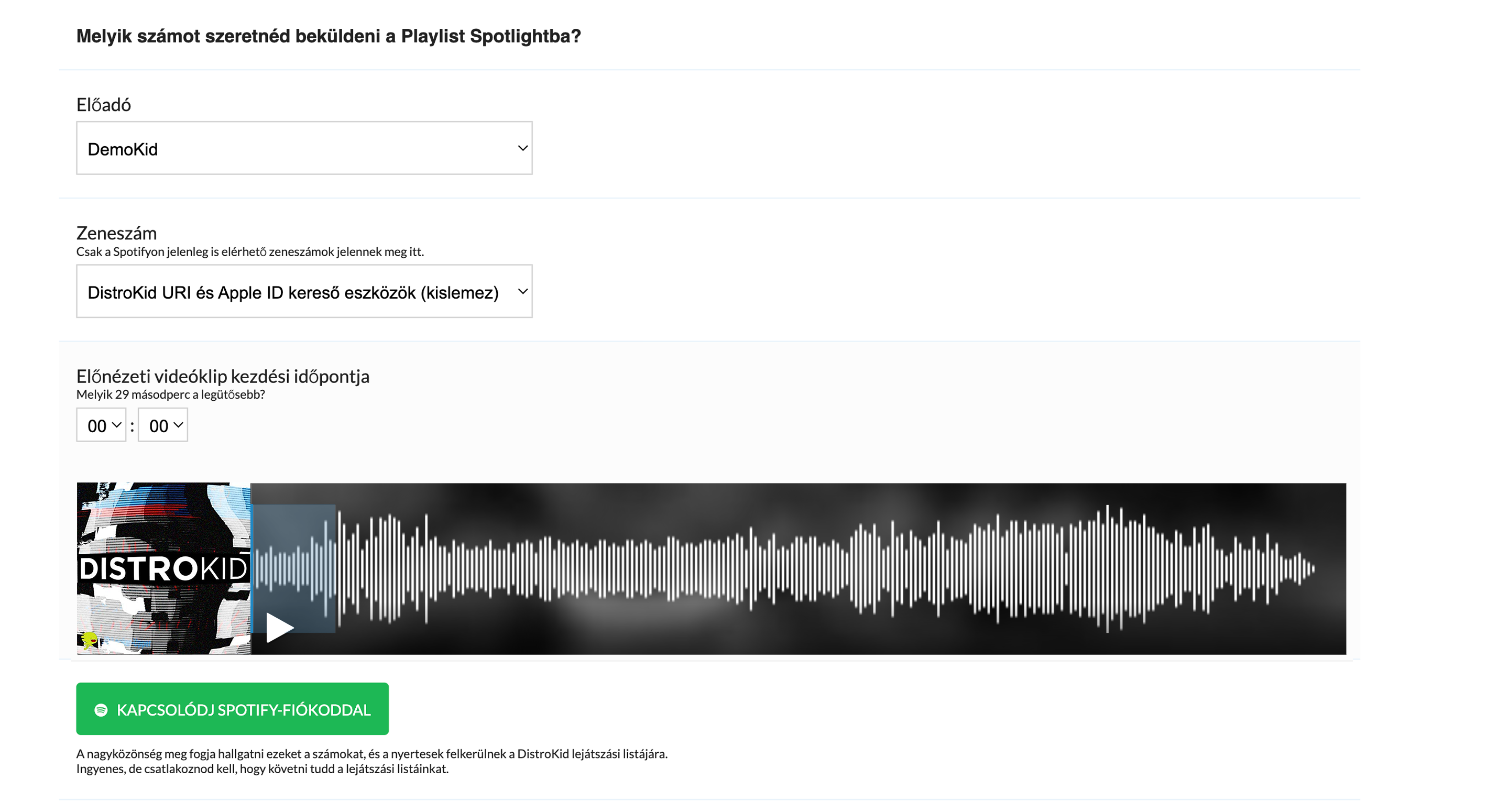Click the chevron arrow of the Zeneszám dropdown

coord(522,291)
